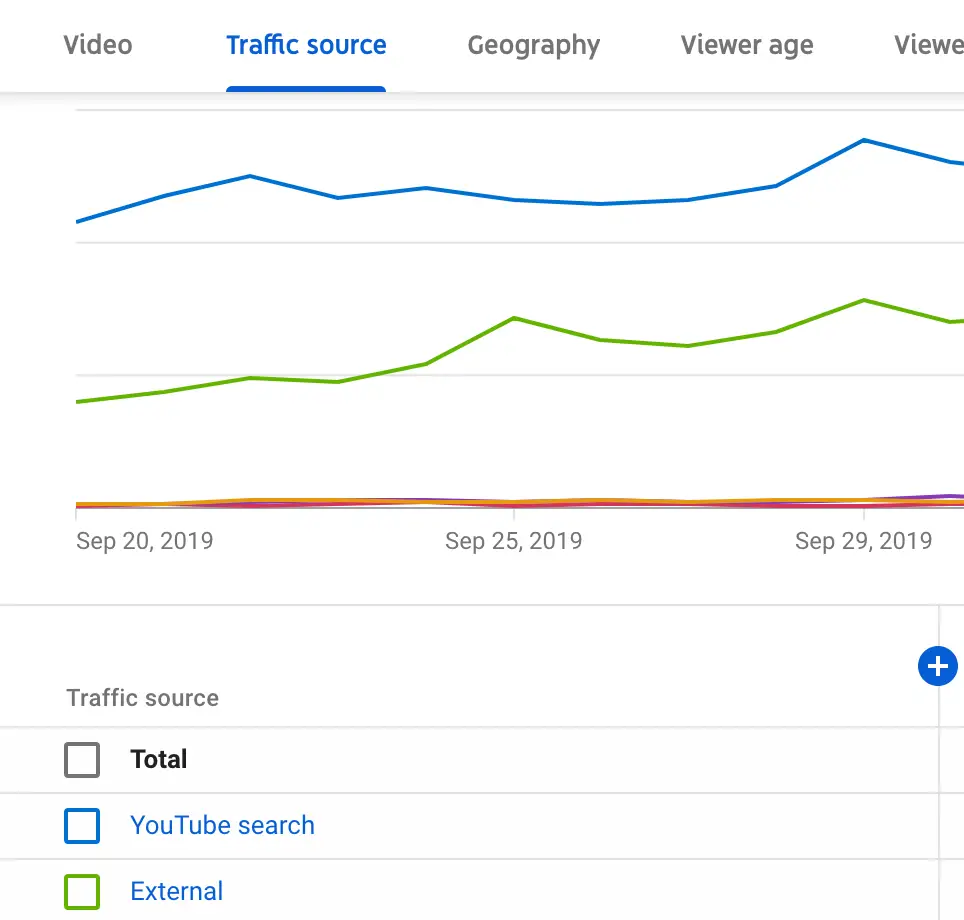Click the green line peak above Sep 29
This screenshot has width=964, height=920.
click(863, 300)
